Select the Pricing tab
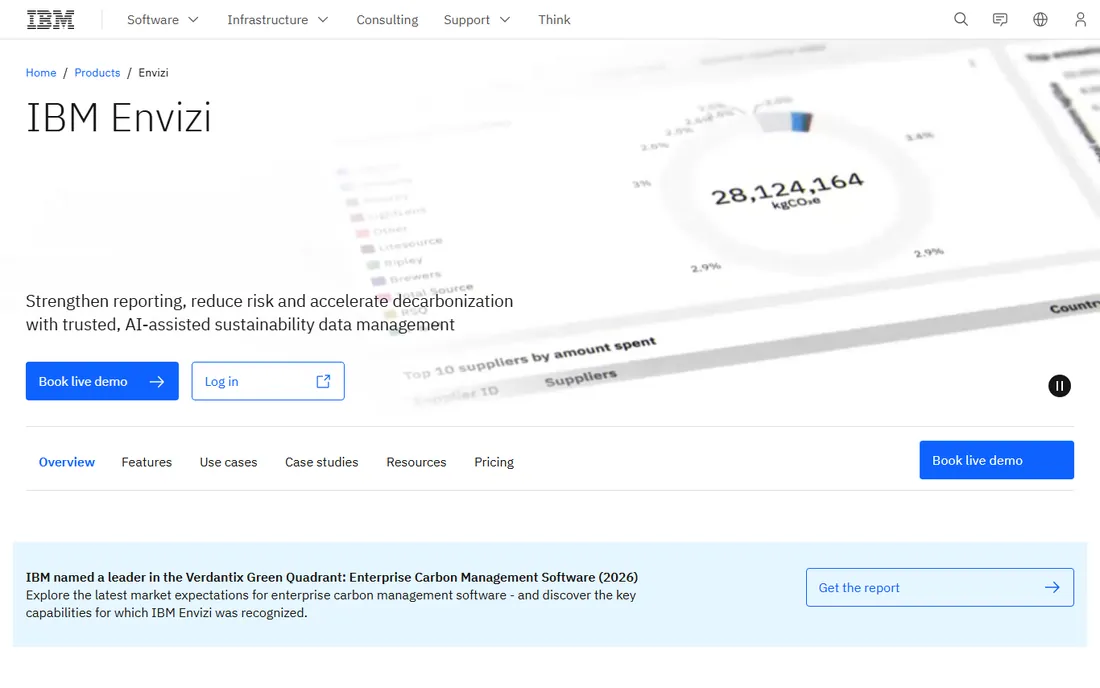The width and height of the screenshot is (1100, 688). coord(494,462)
